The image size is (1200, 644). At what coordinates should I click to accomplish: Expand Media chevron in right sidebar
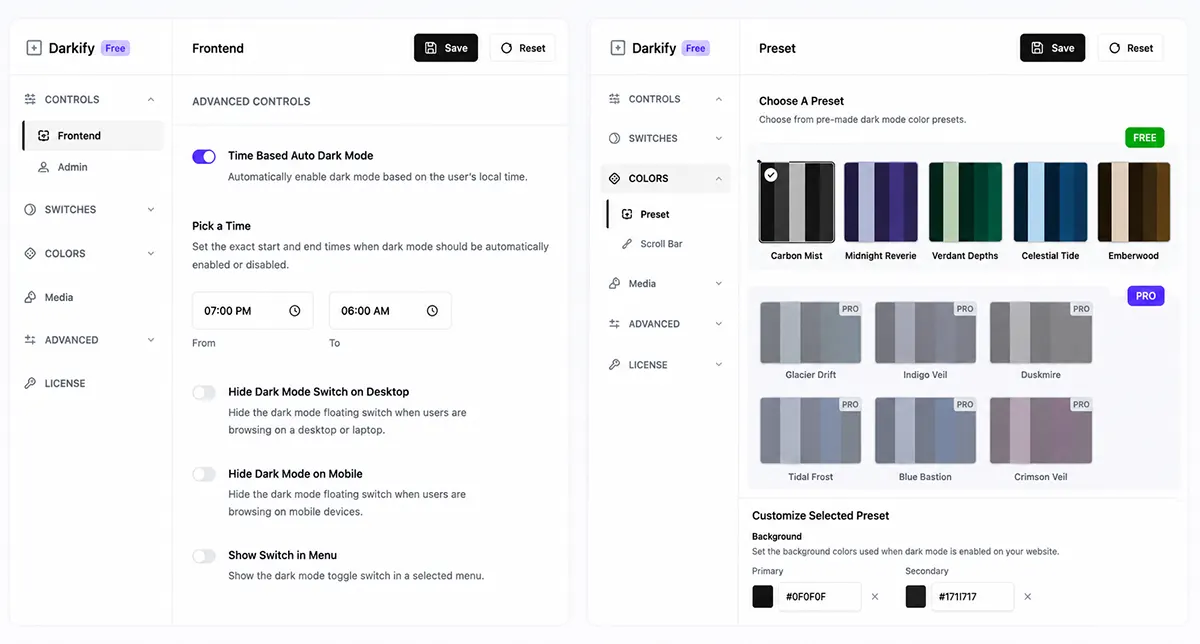tap(719, 284)
